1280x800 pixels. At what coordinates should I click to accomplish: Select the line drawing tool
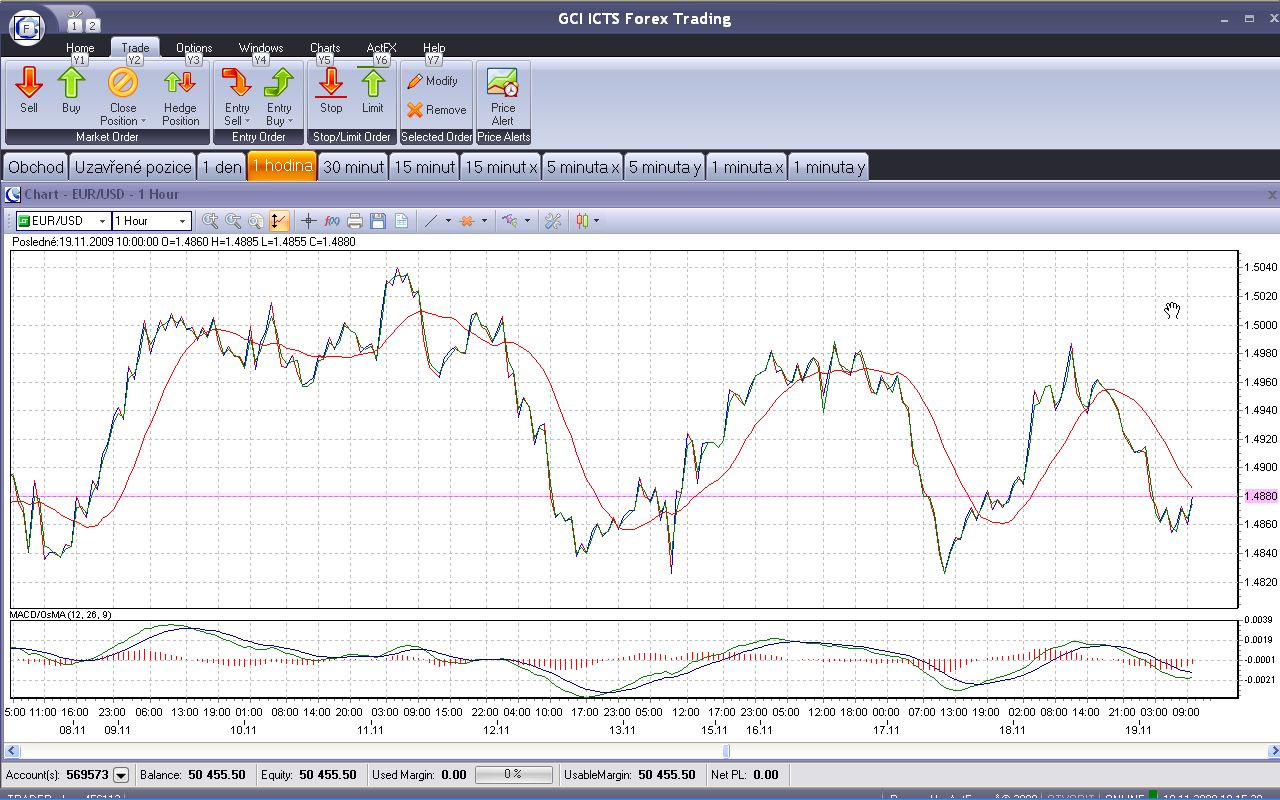click(x=431, y=221)
